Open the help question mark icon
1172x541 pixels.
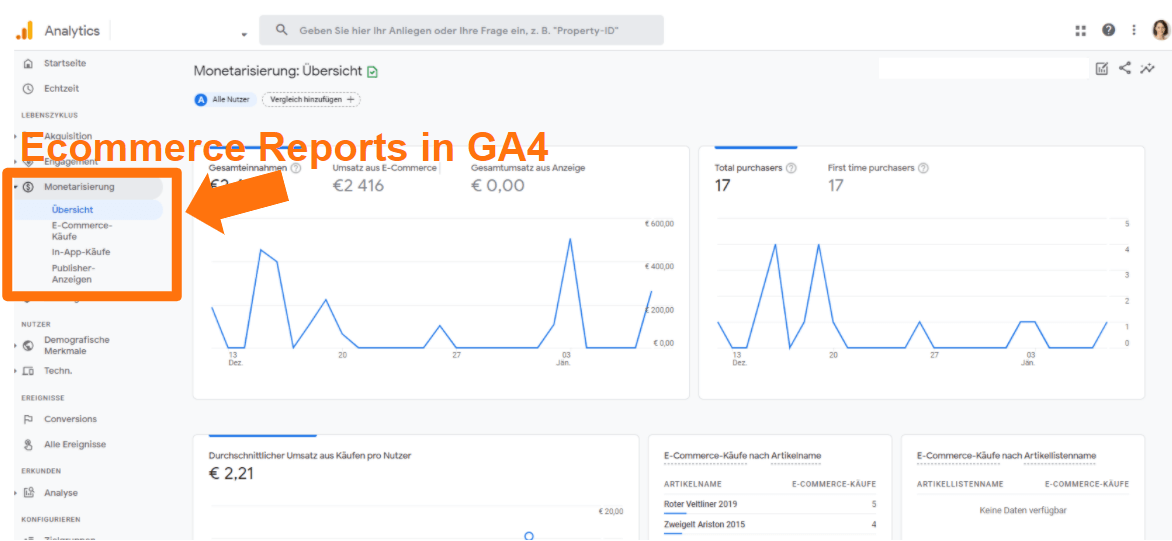1108,30
